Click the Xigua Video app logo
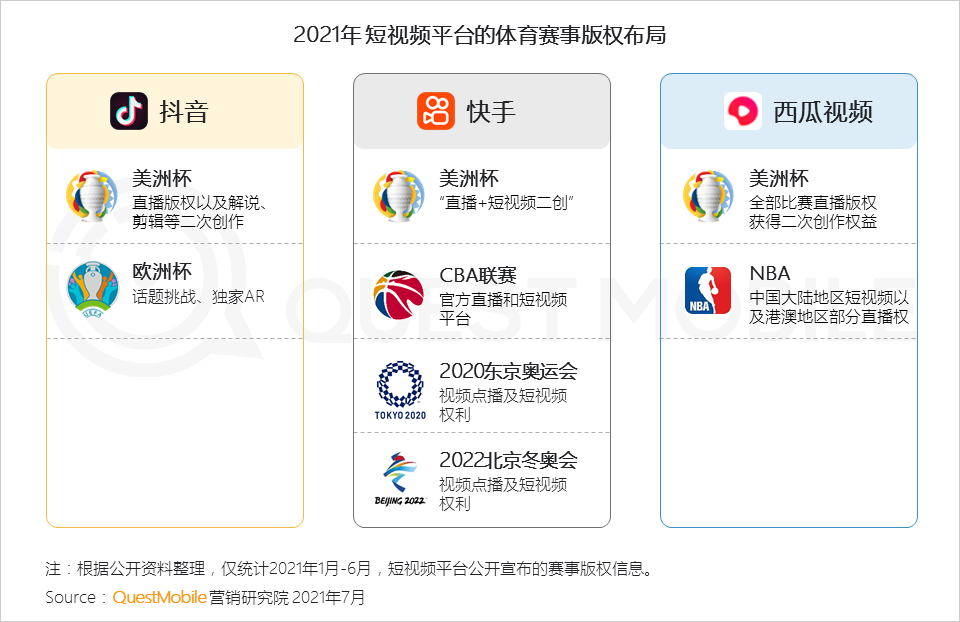 coord(743,111)
